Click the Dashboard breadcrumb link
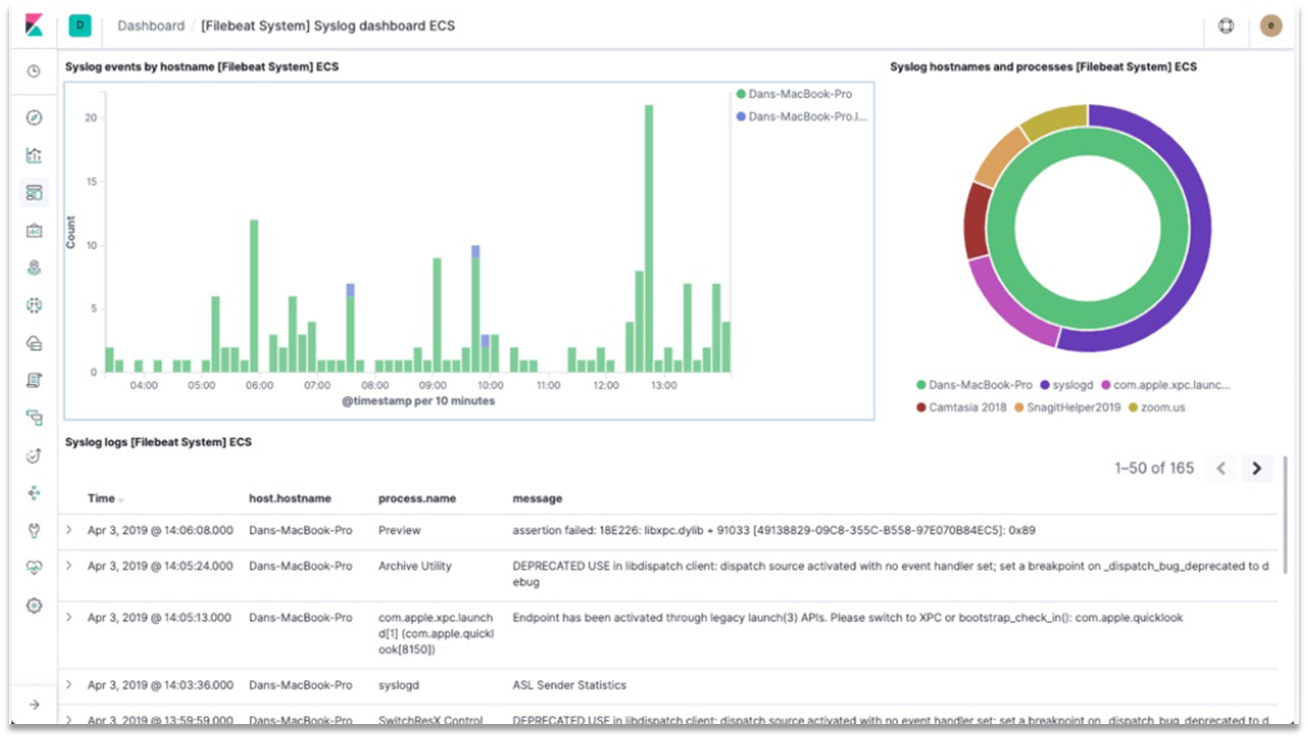Image resolution: width=1308 pixels, height=739 pixels. pyautogui.click(x=151, y=26)
